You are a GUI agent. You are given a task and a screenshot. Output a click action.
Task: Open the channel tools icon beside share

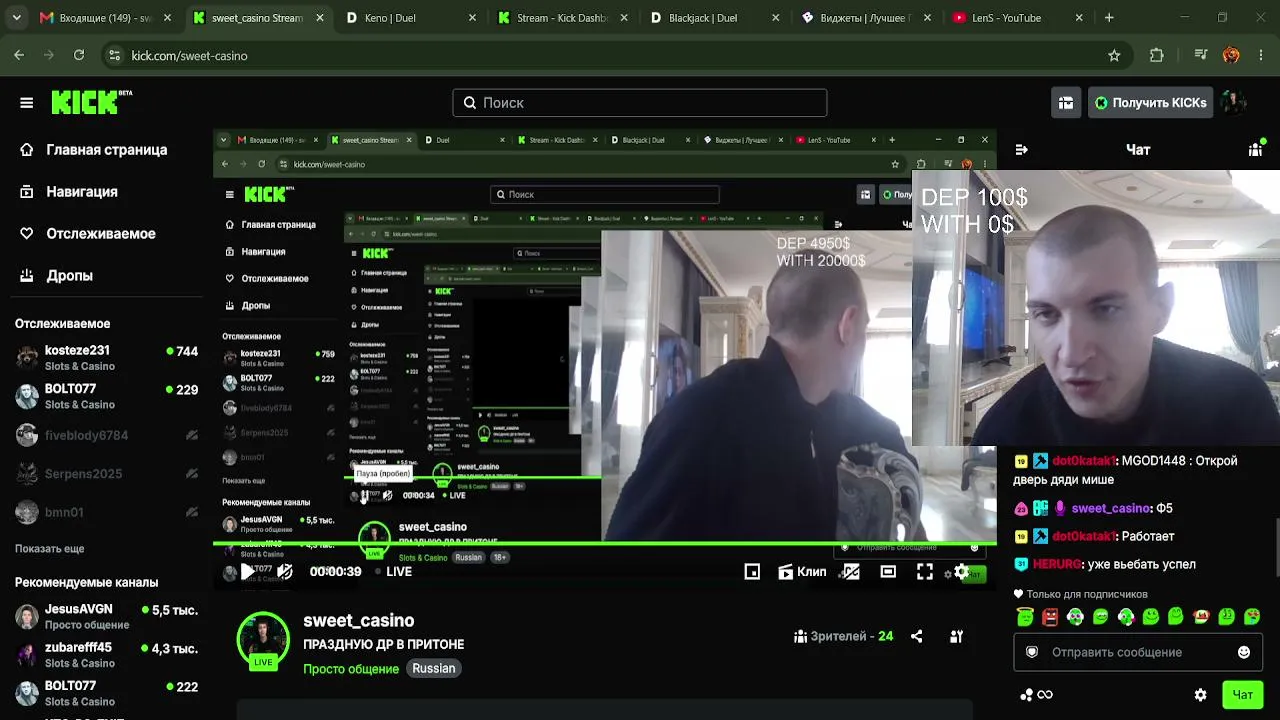(956, 636)
